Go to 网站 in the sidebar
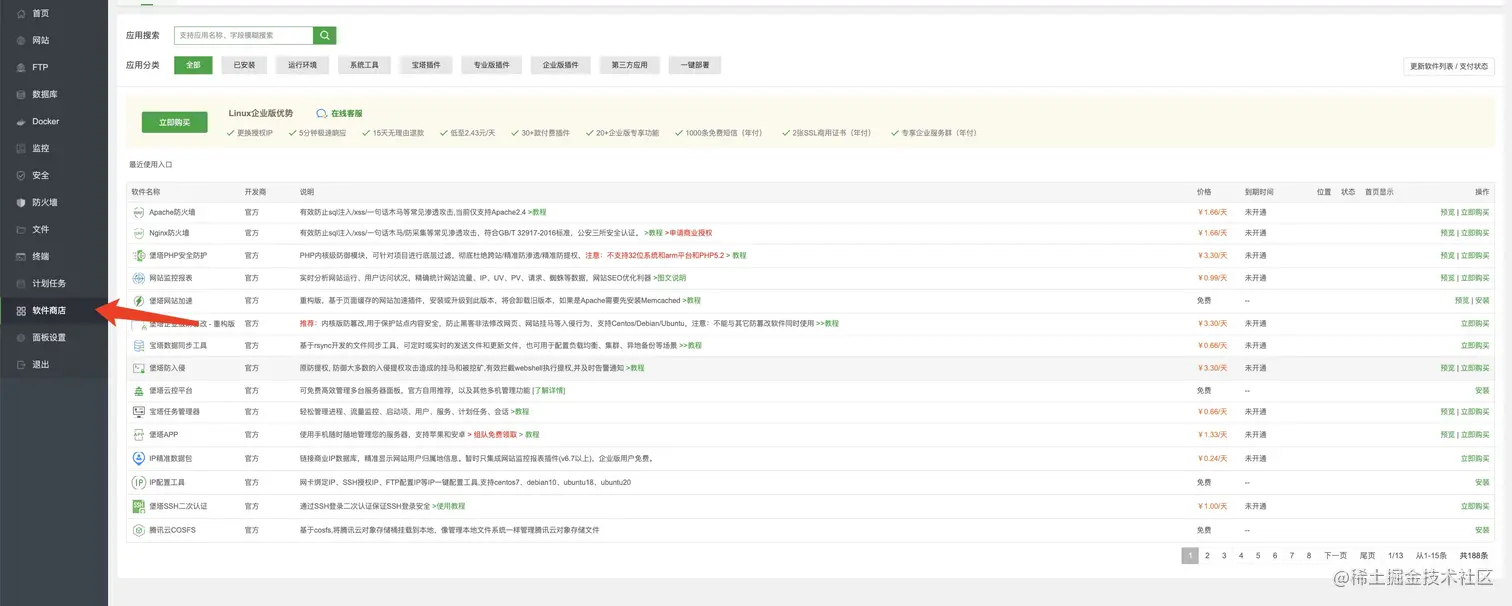 pyautogui.click(x=53, y=40)
